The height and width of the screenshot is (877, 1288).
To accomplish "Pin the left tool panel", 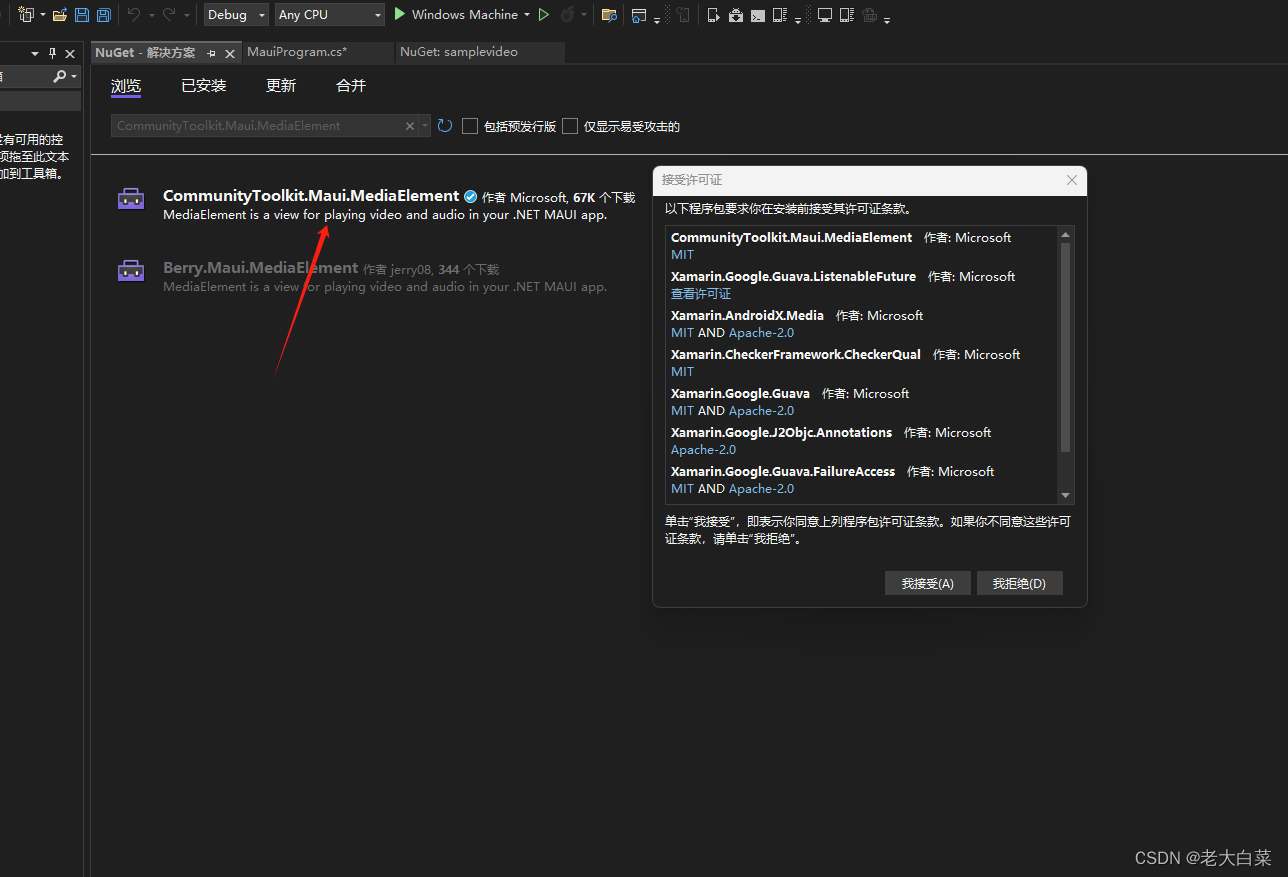I will pos(53,53).
